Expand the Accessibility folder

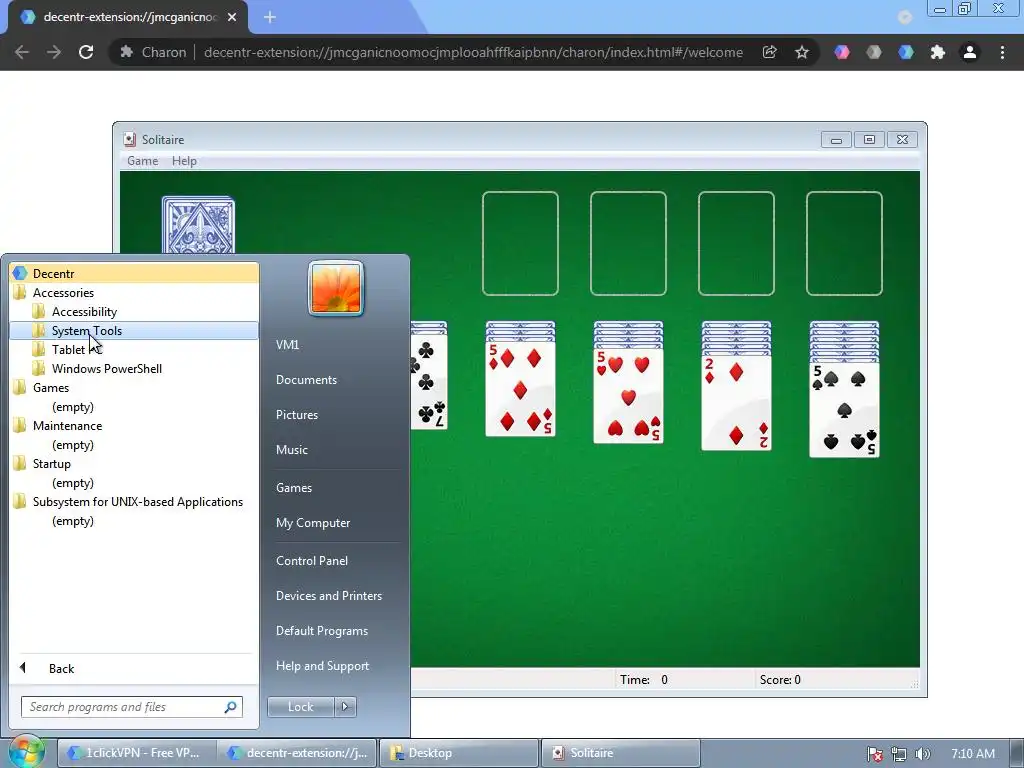134,312
